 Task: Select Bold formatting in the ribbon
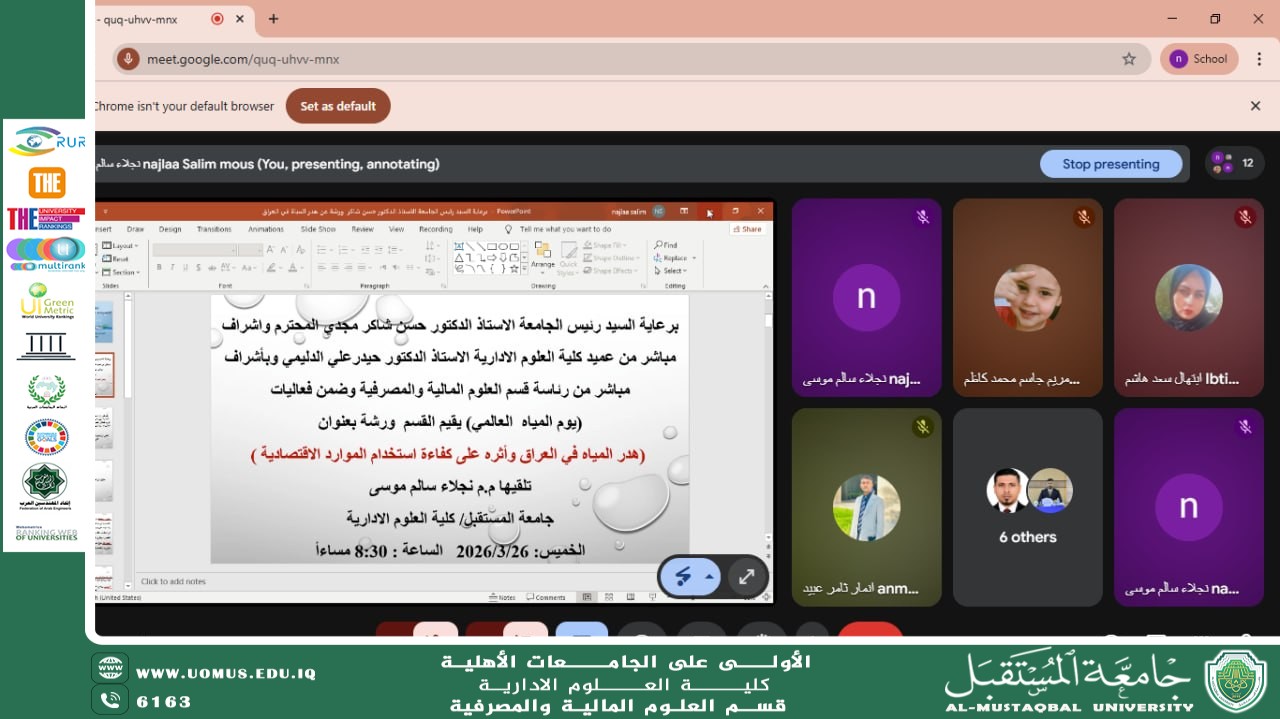[x=159, y=267]
